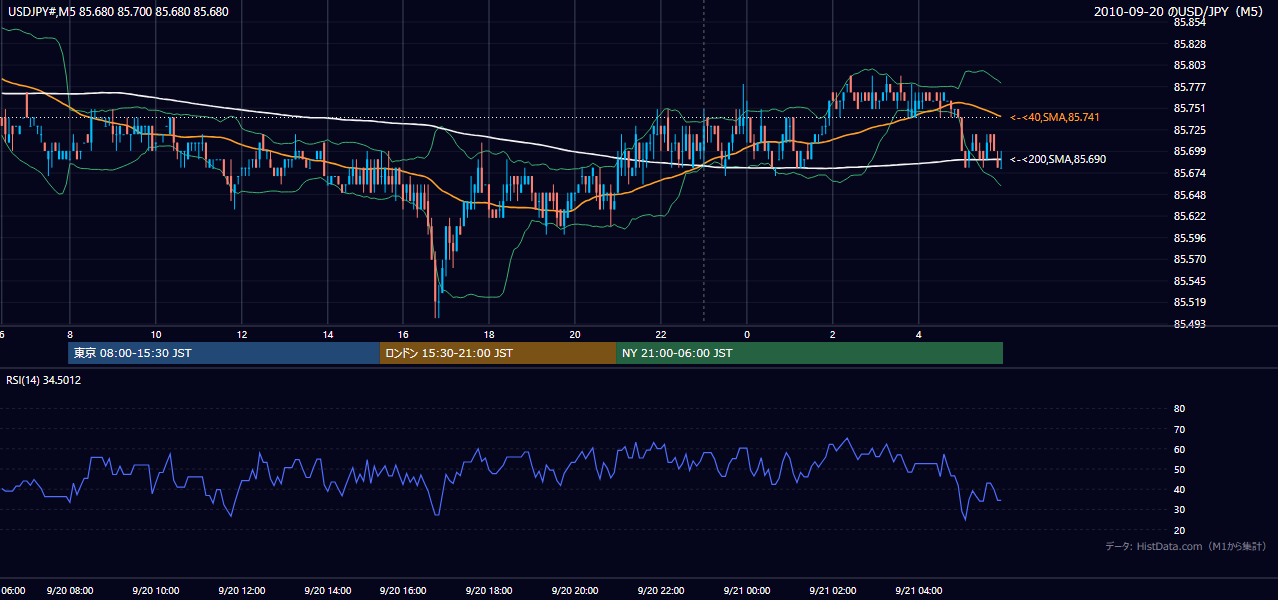This screenshot has width=1278, height=600.
Task: Click price axis value 85.854
Action: coord(1189,22)
